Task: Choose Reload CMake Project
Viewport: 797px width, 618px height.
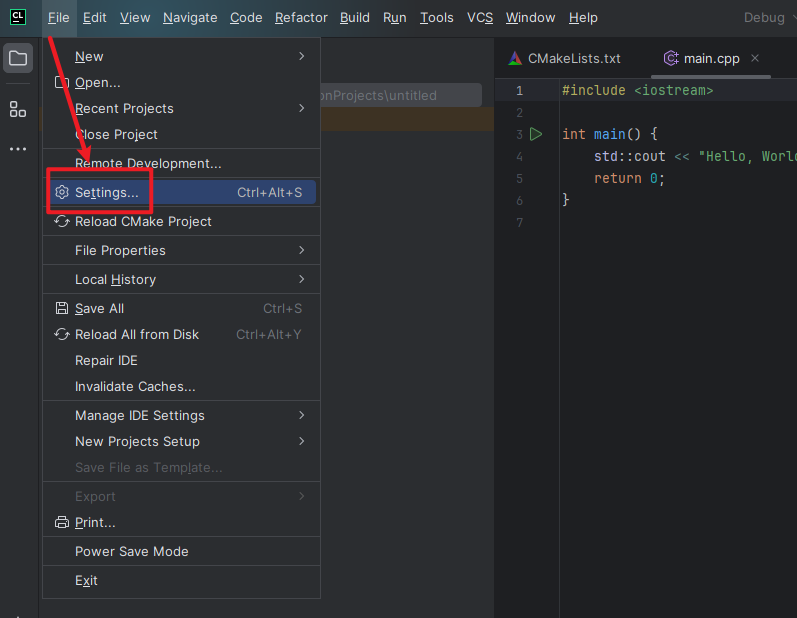Action: [x=143, y=221]
